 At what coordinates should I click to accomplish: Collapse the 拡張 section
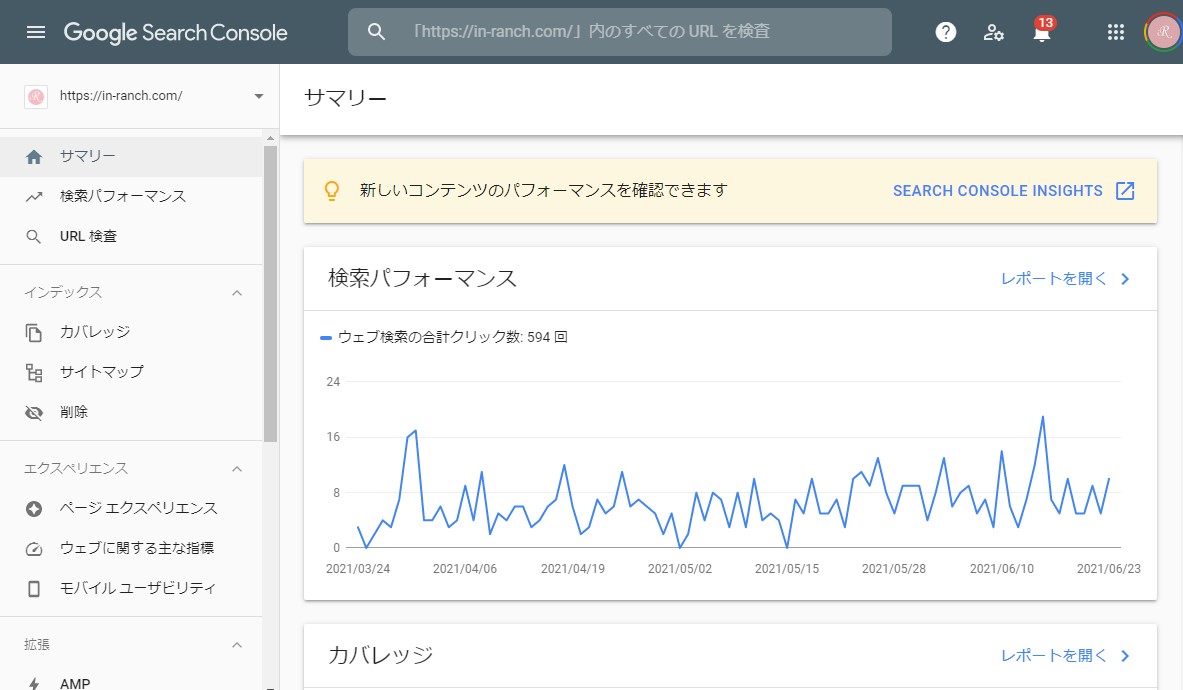point(237,645)
